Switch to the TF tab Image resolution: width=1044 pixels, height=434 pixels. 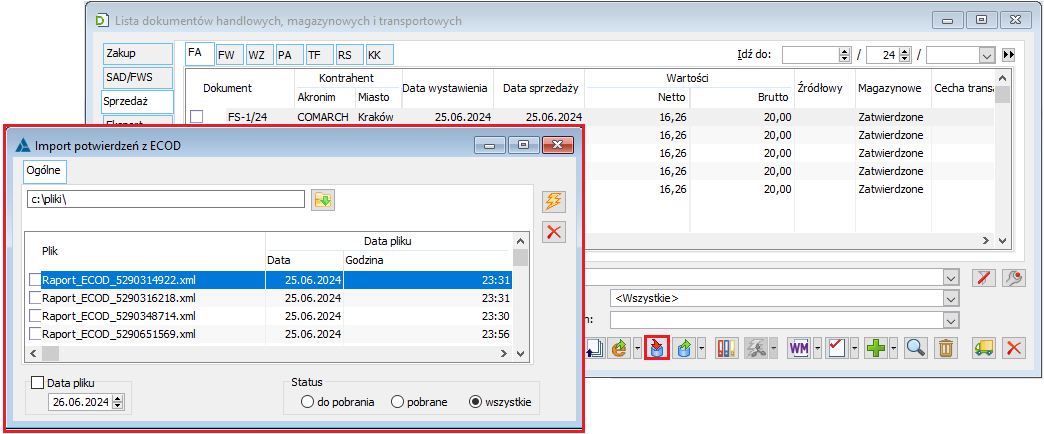[x=319, y=55]
